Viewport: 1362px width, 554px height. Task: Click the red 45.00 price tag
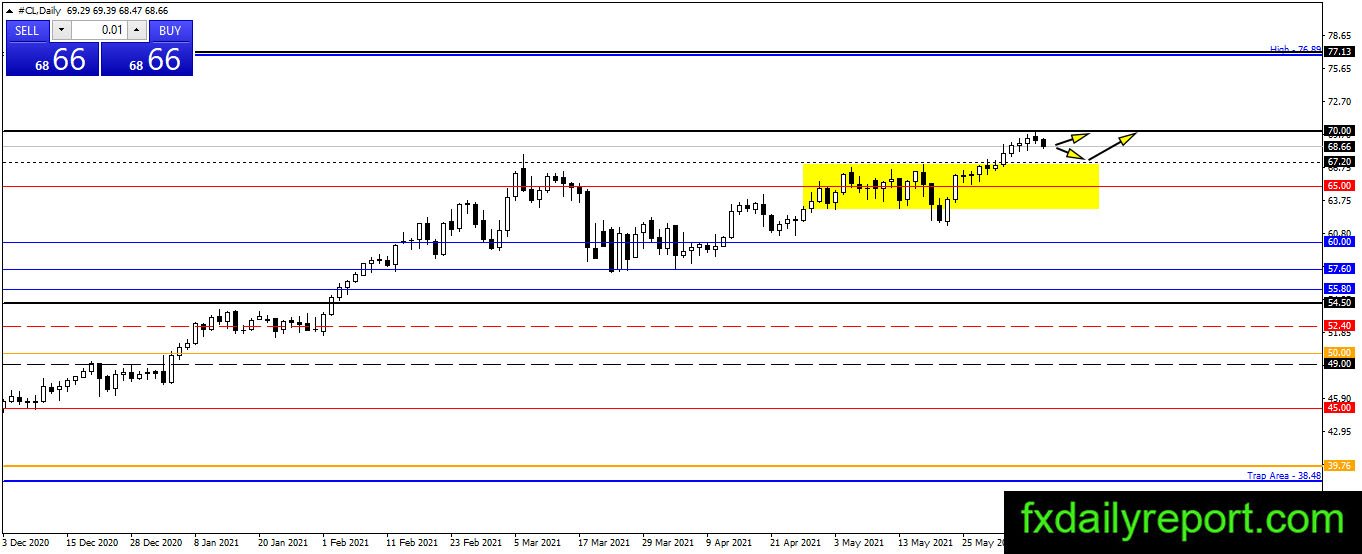coord(1339,408)
